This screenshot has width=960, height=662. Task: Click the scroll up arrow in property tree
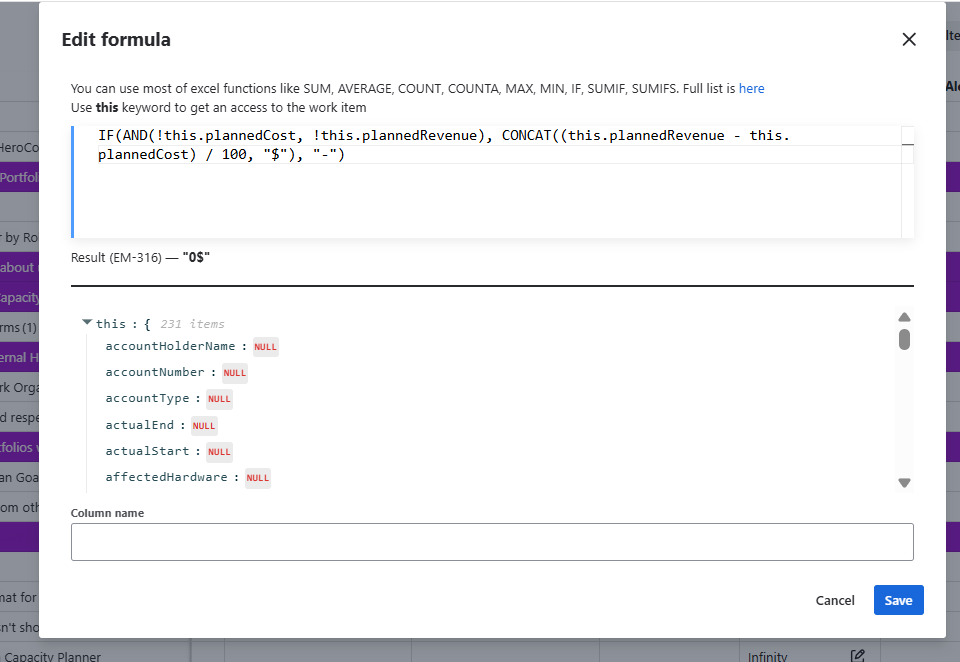click(x=904, y=317)
